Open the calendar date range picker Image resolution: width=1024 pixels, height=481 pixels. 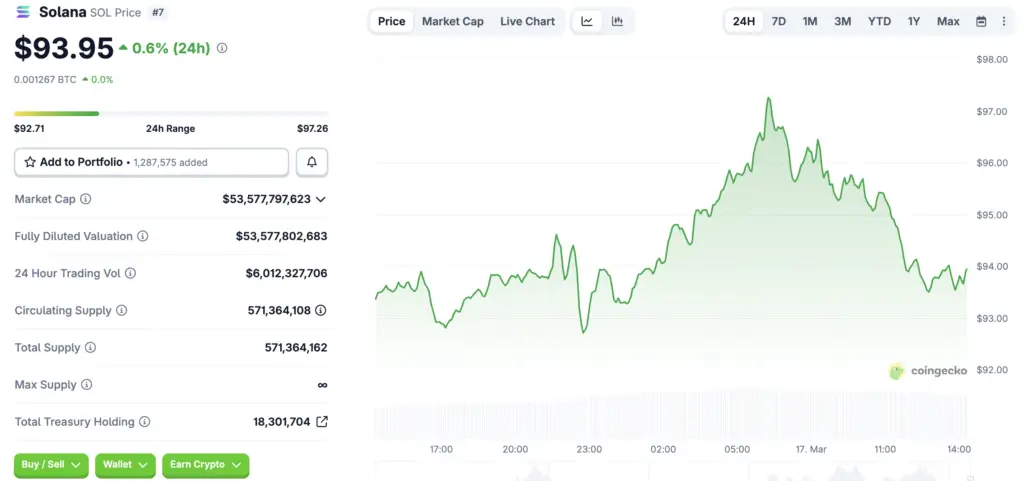[981, 21]
